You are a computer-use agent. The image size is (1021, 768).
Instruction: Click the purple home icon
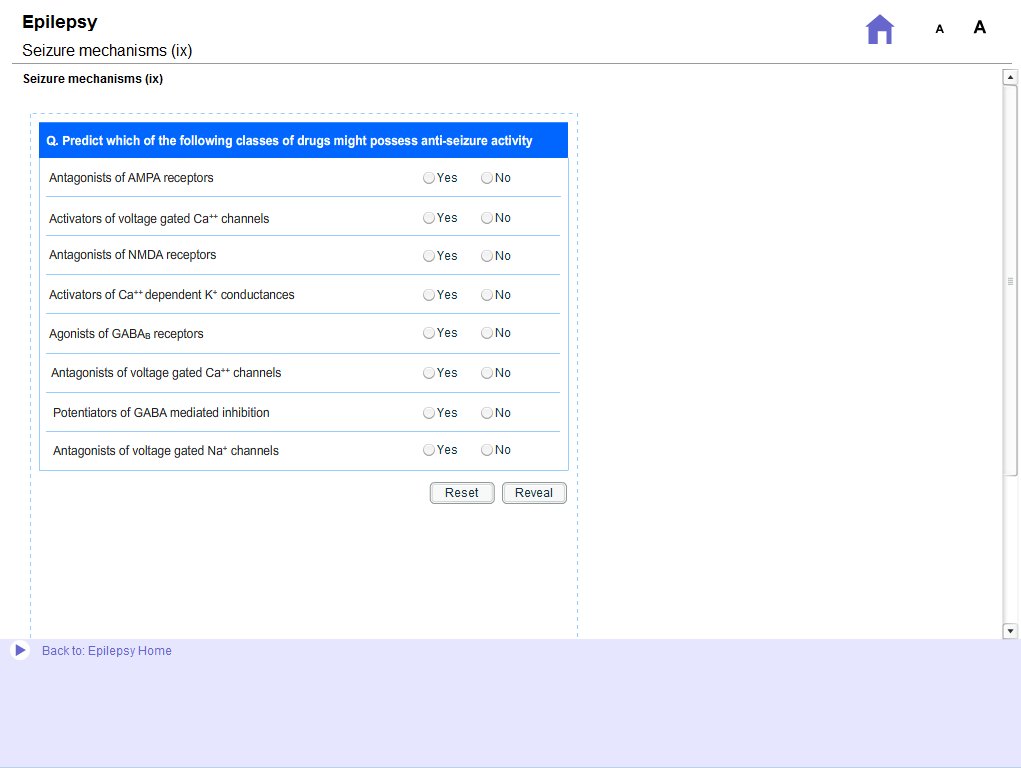(879, 29)
